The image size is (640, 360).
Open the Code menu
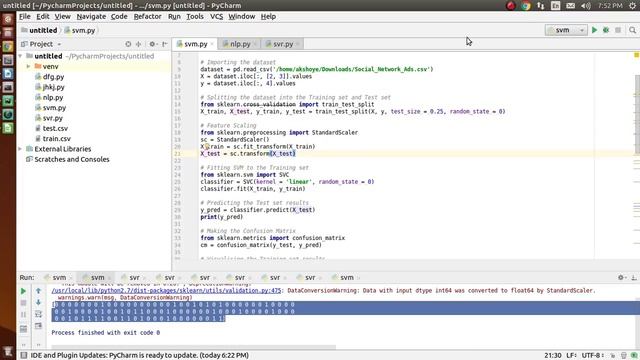(x=119, y=17)
